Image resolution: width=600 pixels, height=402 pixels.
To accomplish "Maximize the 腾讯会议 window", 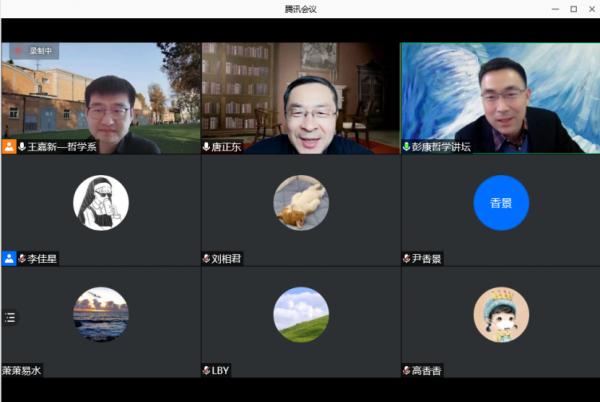I will click(573, 9).
